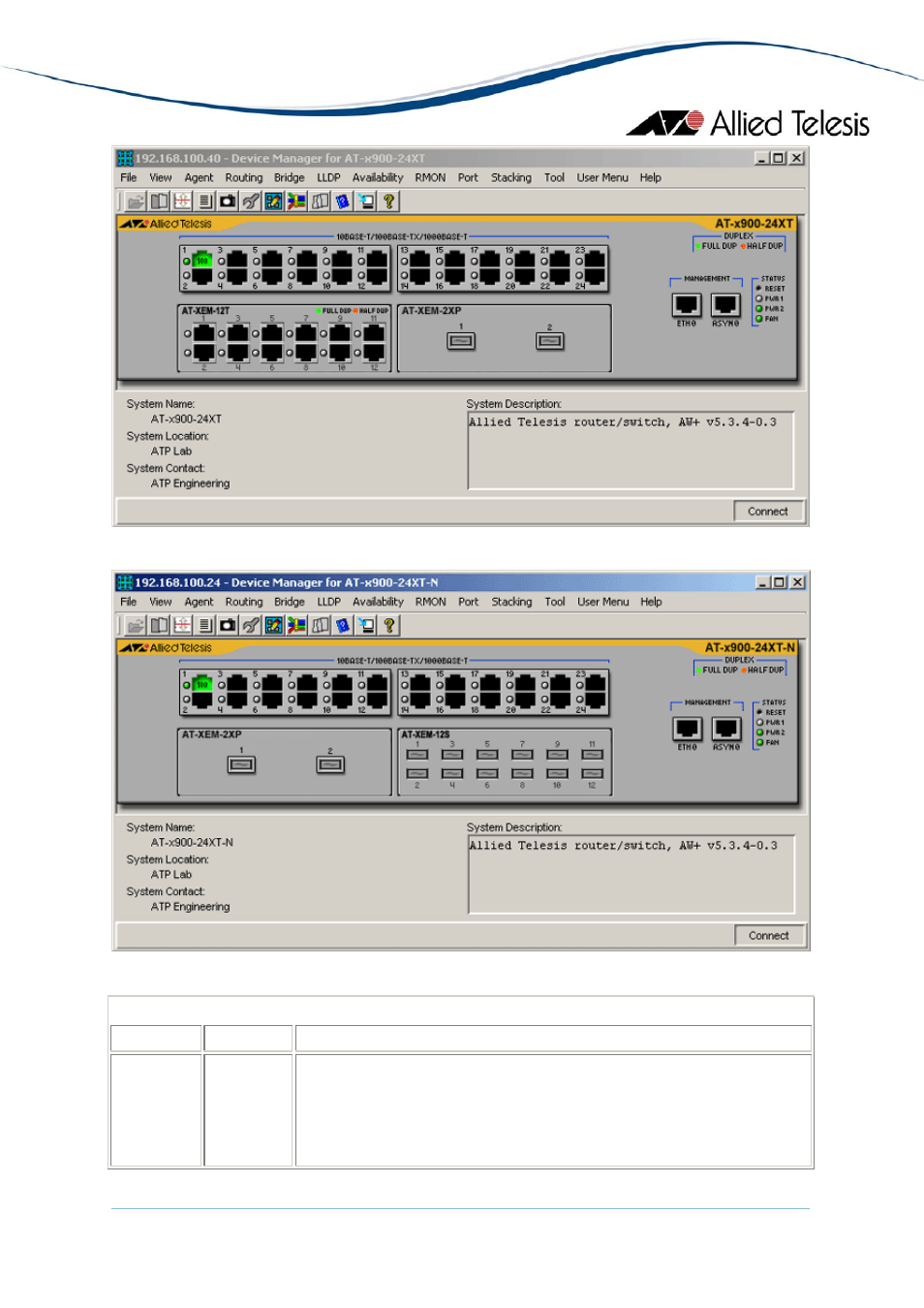Click the yellow question mark help icon in the 192.168.100.40 window
Screen dimensions: 924x1308
389,202
